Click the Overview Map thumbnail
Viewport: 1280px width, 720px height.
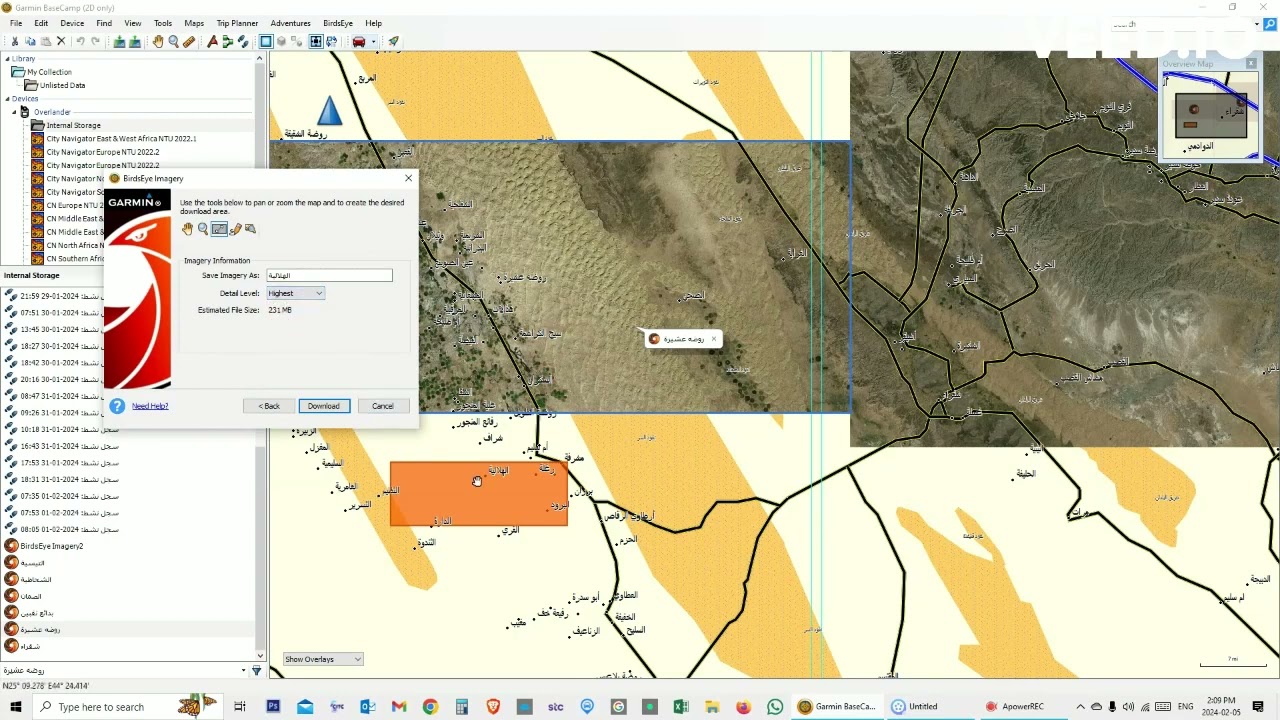tap(1210, 113)
